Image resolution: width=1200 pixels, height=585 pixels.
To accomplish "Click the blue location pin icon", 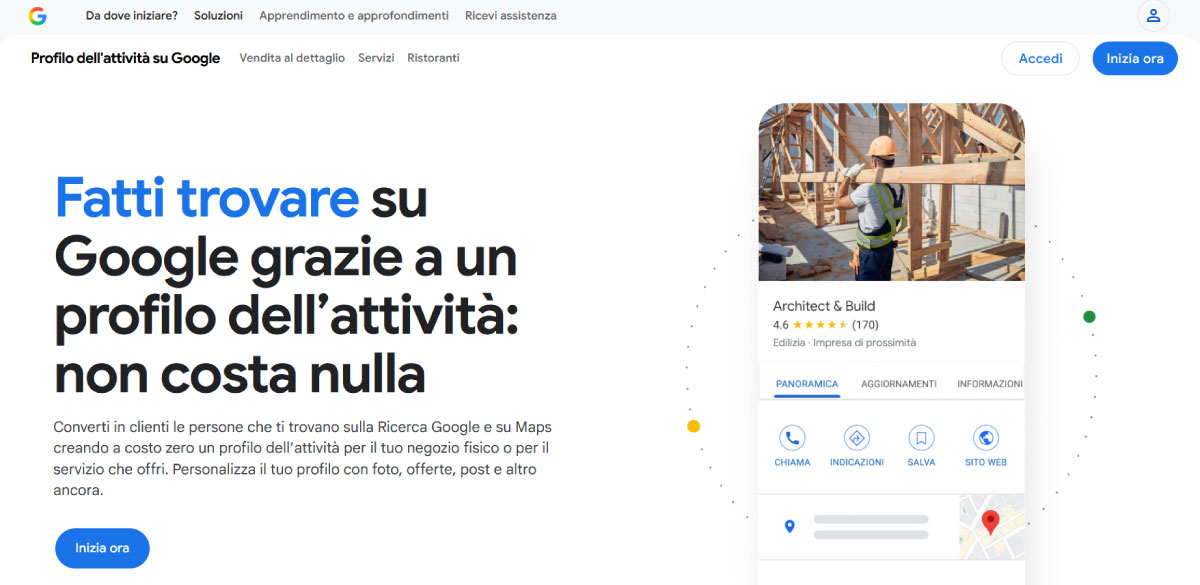I will pyautogui.click(x=789, y=526).
